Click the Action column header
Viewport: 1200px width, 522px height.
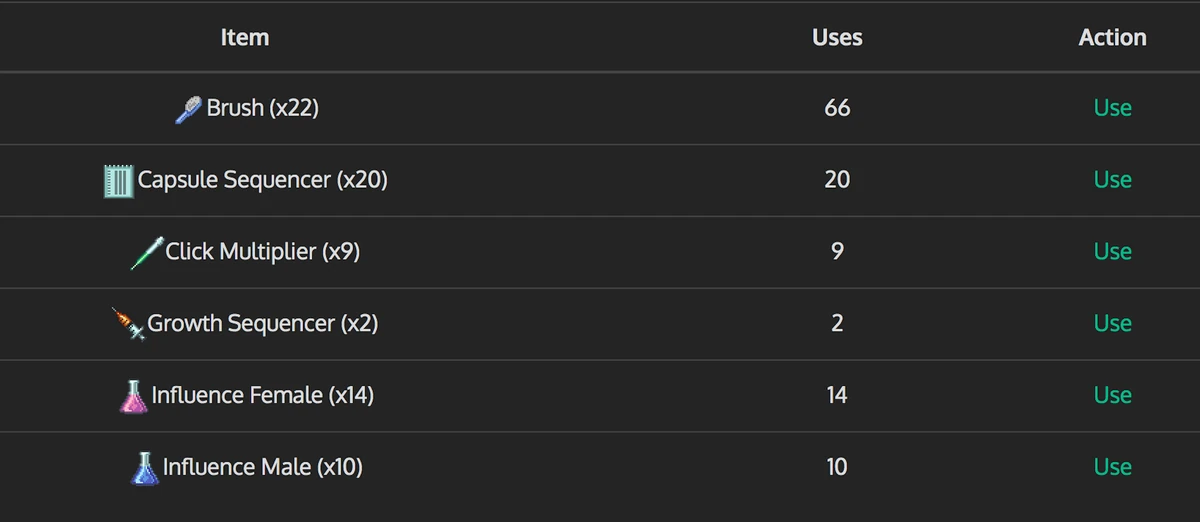pos(1112,38)
